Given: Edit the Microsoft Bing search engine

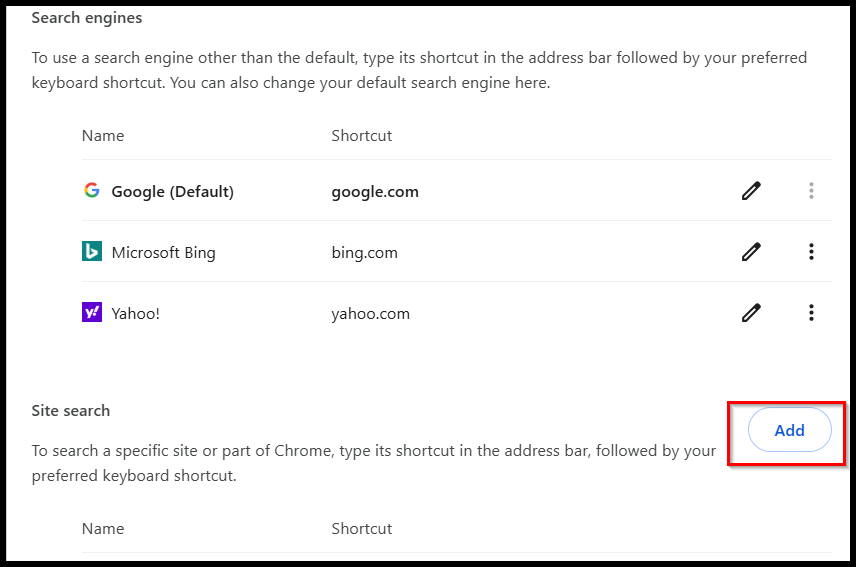Looking at the screenshot, I should click(x=751, y=252).
